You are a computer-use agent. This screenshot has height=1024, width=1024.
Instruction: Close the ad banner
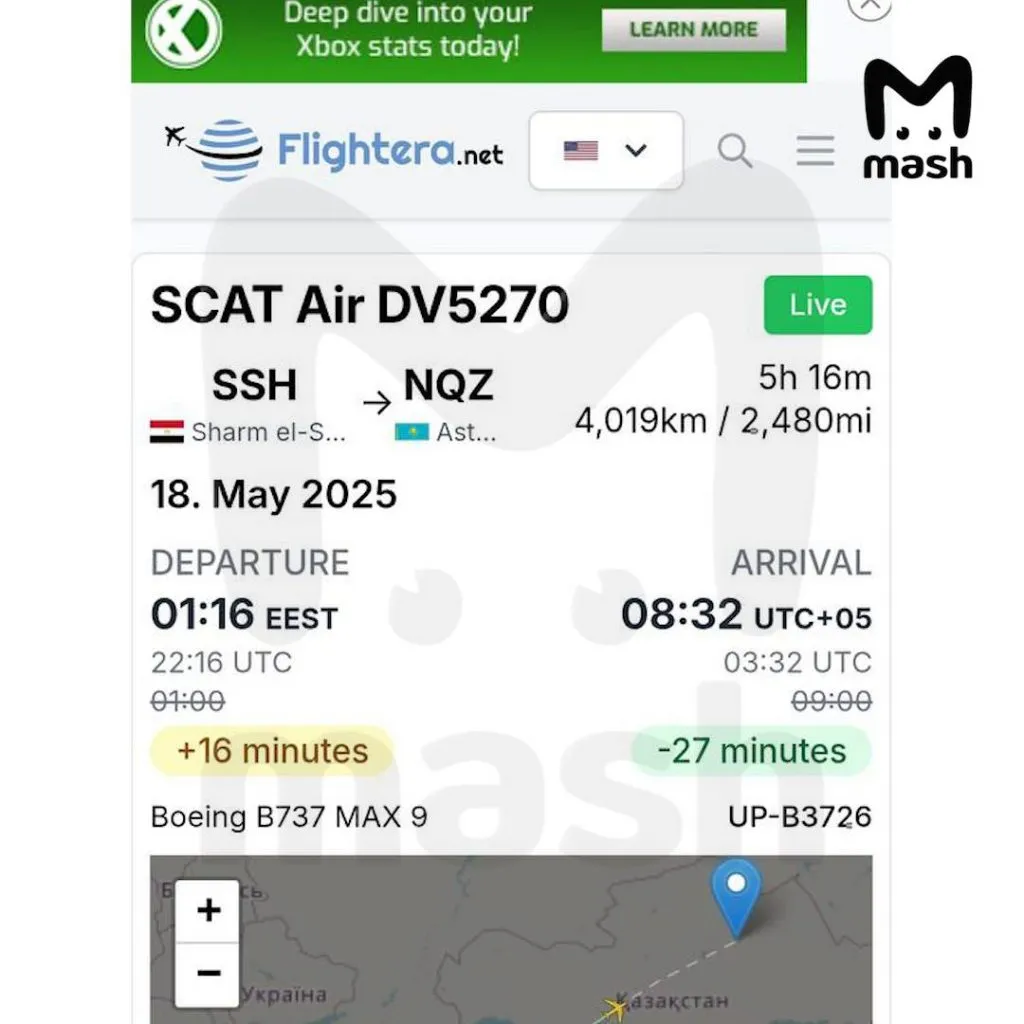[x=868, y=6]
